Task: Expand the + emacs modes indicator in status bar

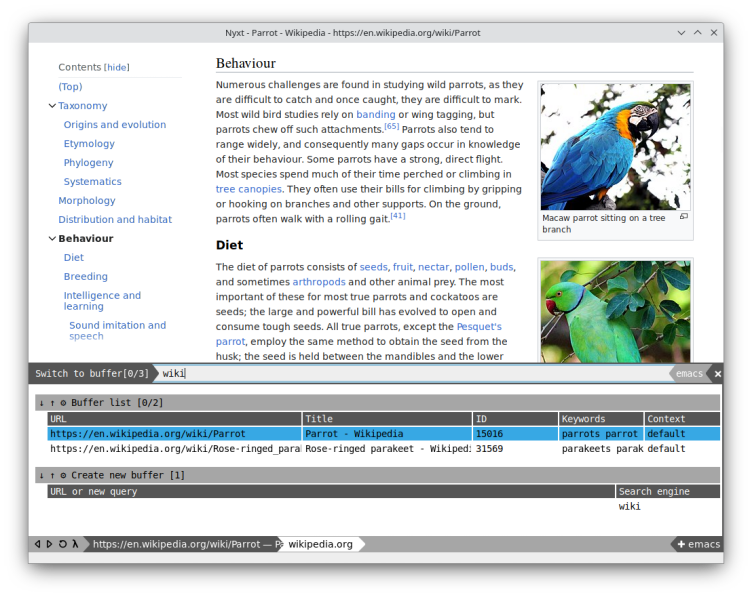Action: pos(698,544)
